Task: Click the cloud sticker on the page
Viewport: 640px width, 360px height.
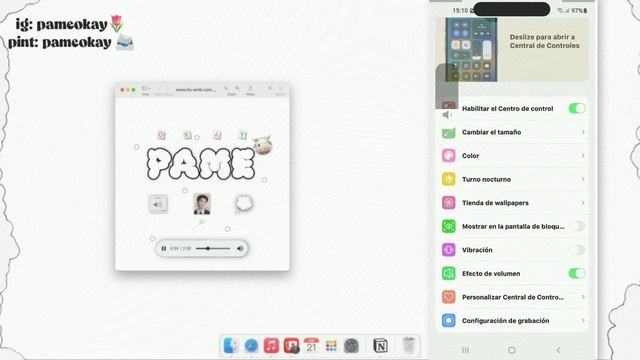Action: tap(244, 203)
